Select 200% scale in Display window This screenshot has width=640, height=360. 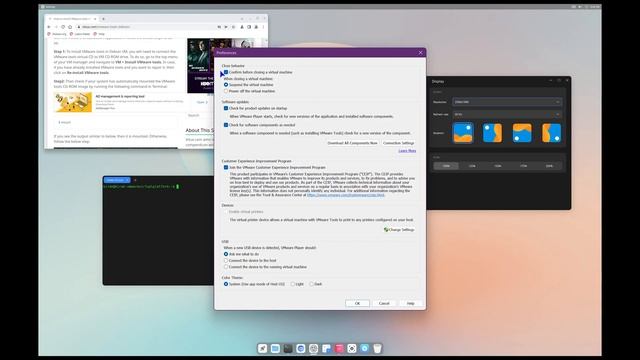549,166
